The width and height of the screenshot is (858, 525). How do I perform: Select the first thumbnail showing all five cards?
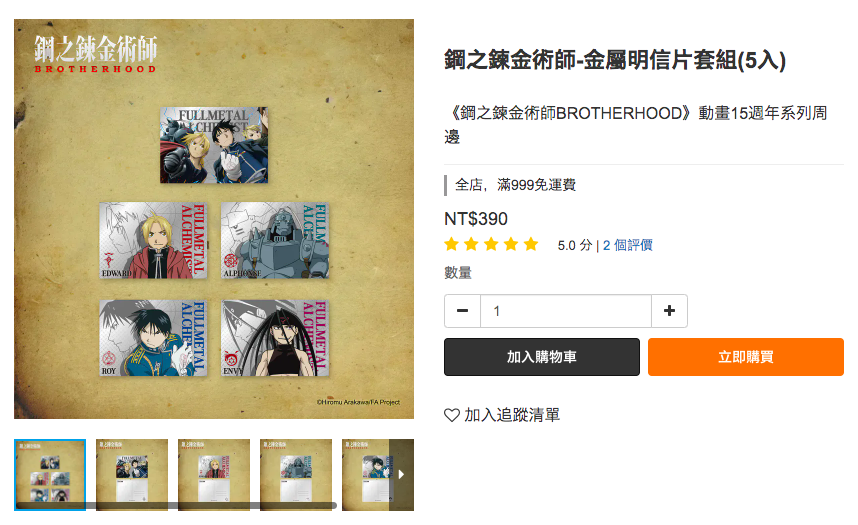tap(50, 475)
